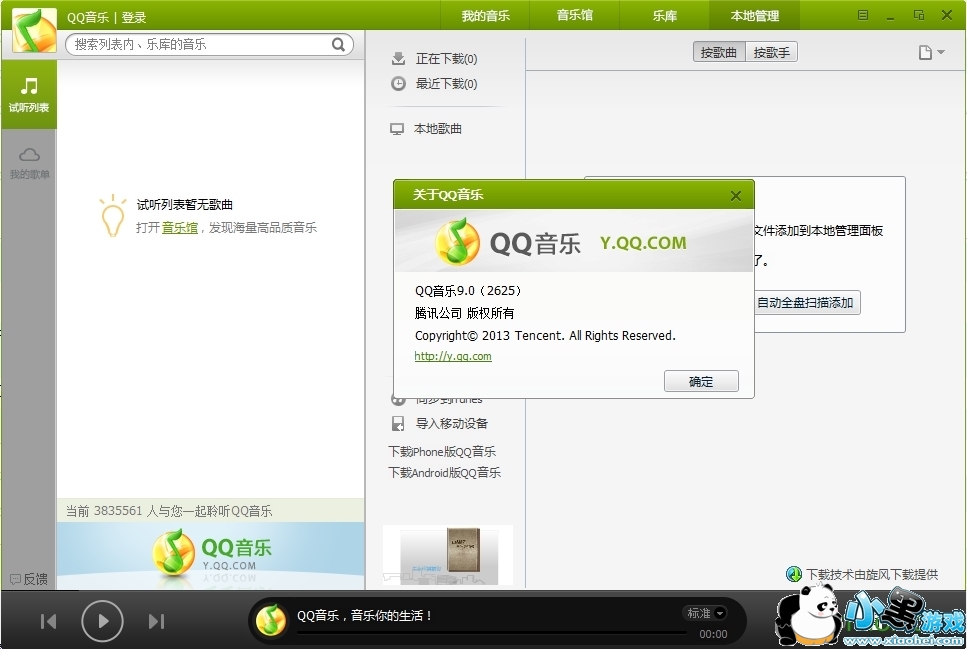Click the playback progress bar
Image resolution: width=967 pixels, height=649 pixels.
coord(492,632)
